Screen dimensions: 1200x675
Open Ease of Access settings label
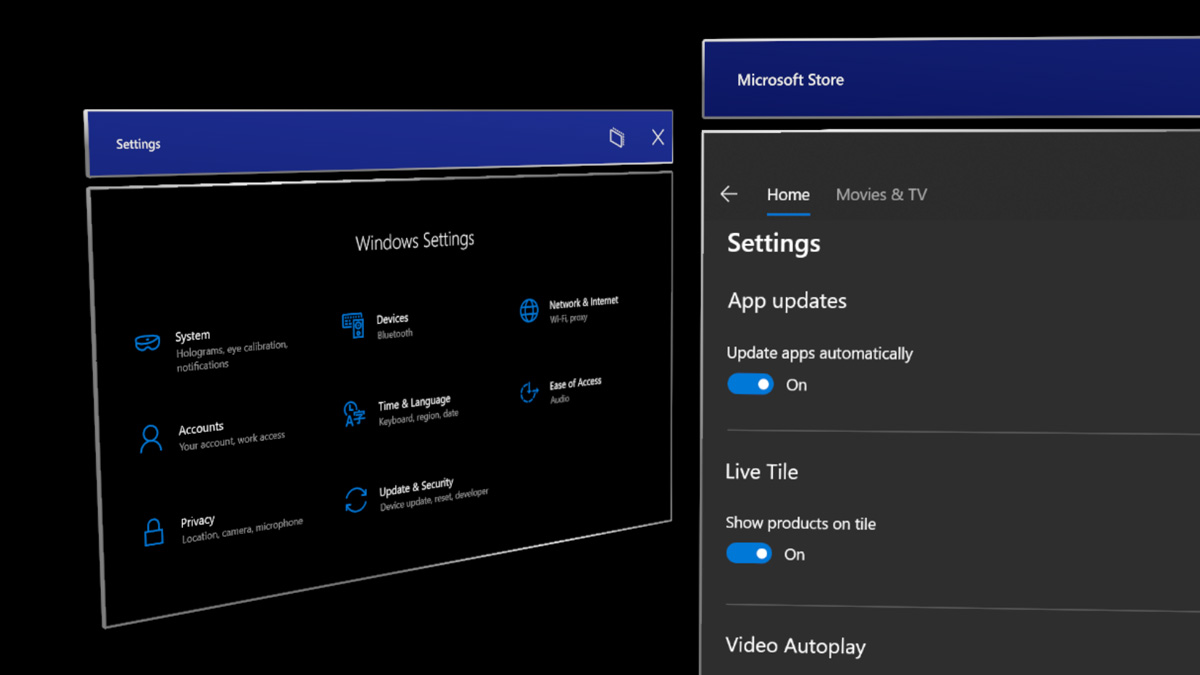click(x=575, y=383)
